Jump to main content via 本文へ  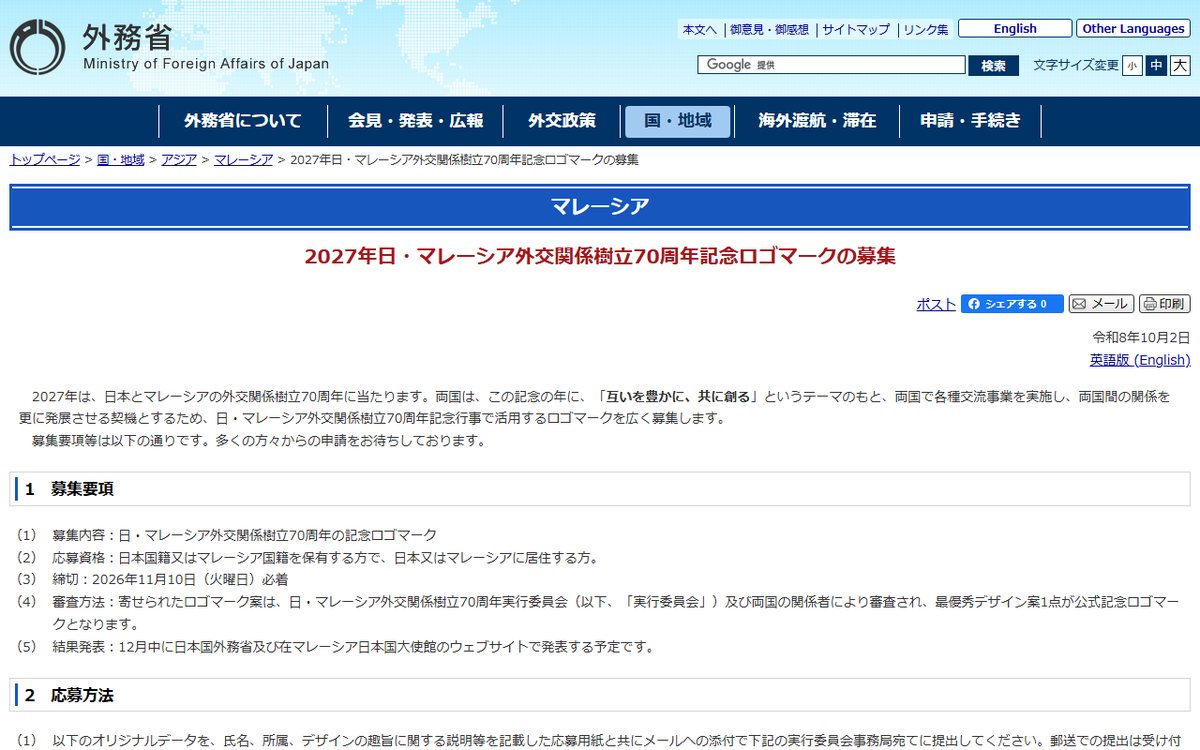tap(700, 30)
